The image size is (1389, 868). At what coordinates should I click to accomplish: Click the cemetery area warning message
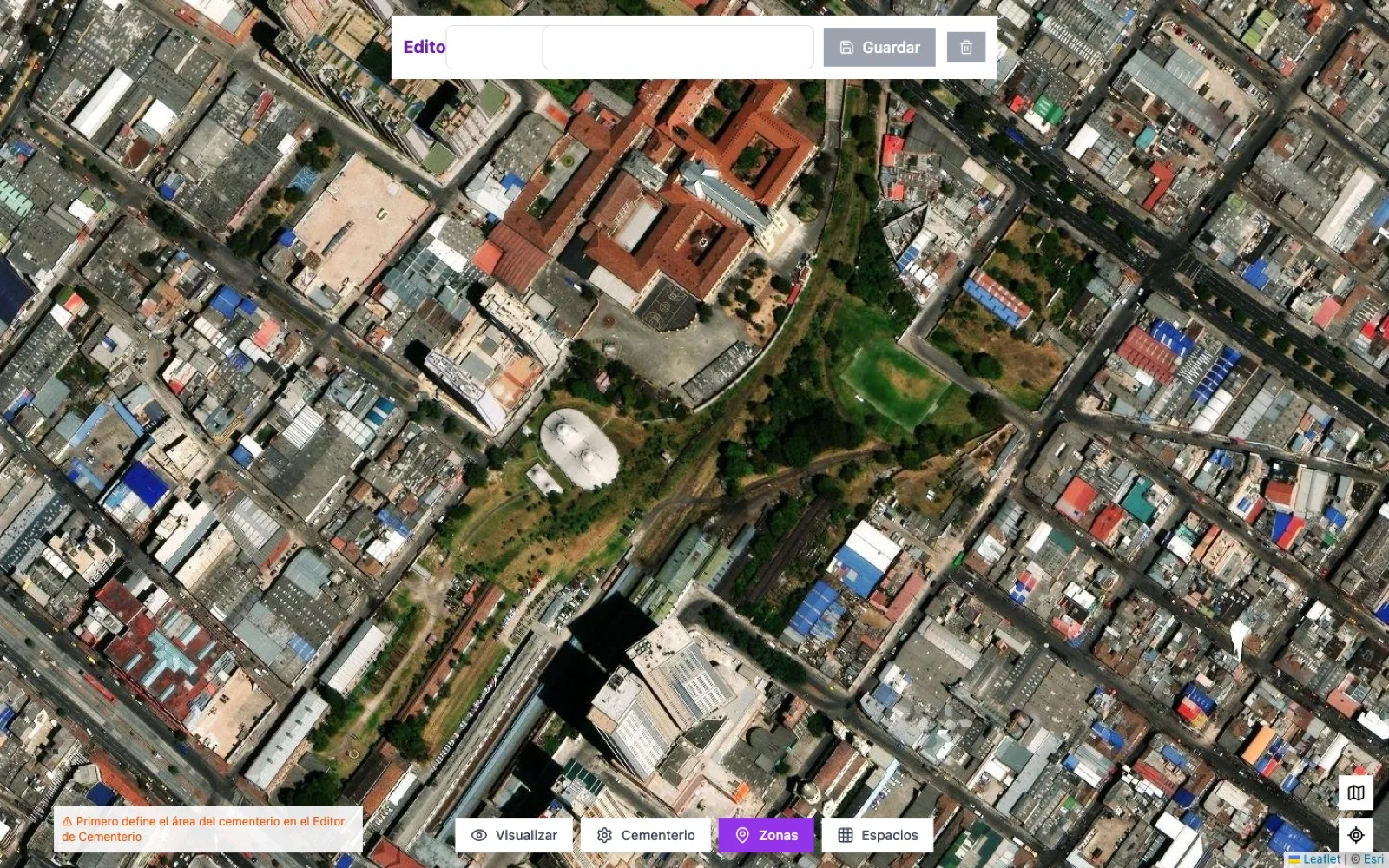(208, 829)
